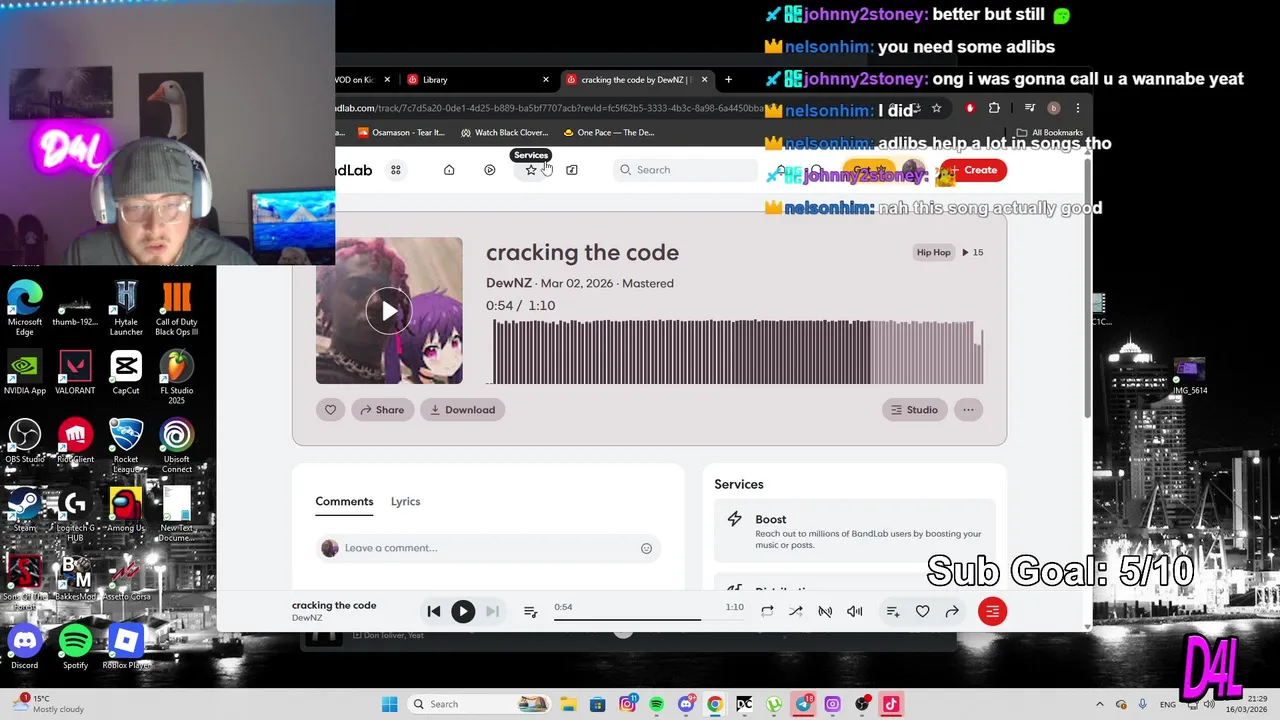
Task: Select the Hip Hop genre tag
Action: click(934, 252)
